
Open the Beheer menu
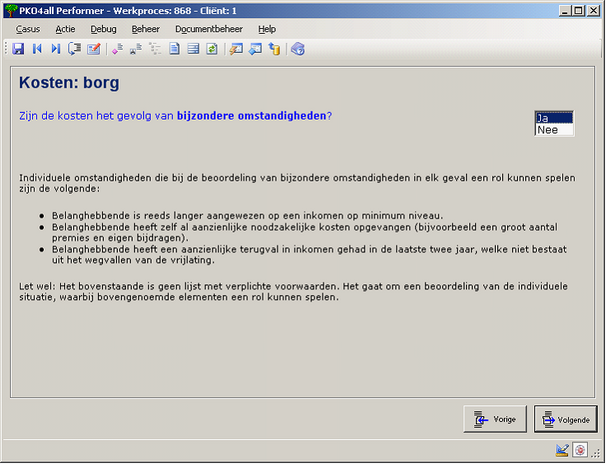[x=145, y=29]
